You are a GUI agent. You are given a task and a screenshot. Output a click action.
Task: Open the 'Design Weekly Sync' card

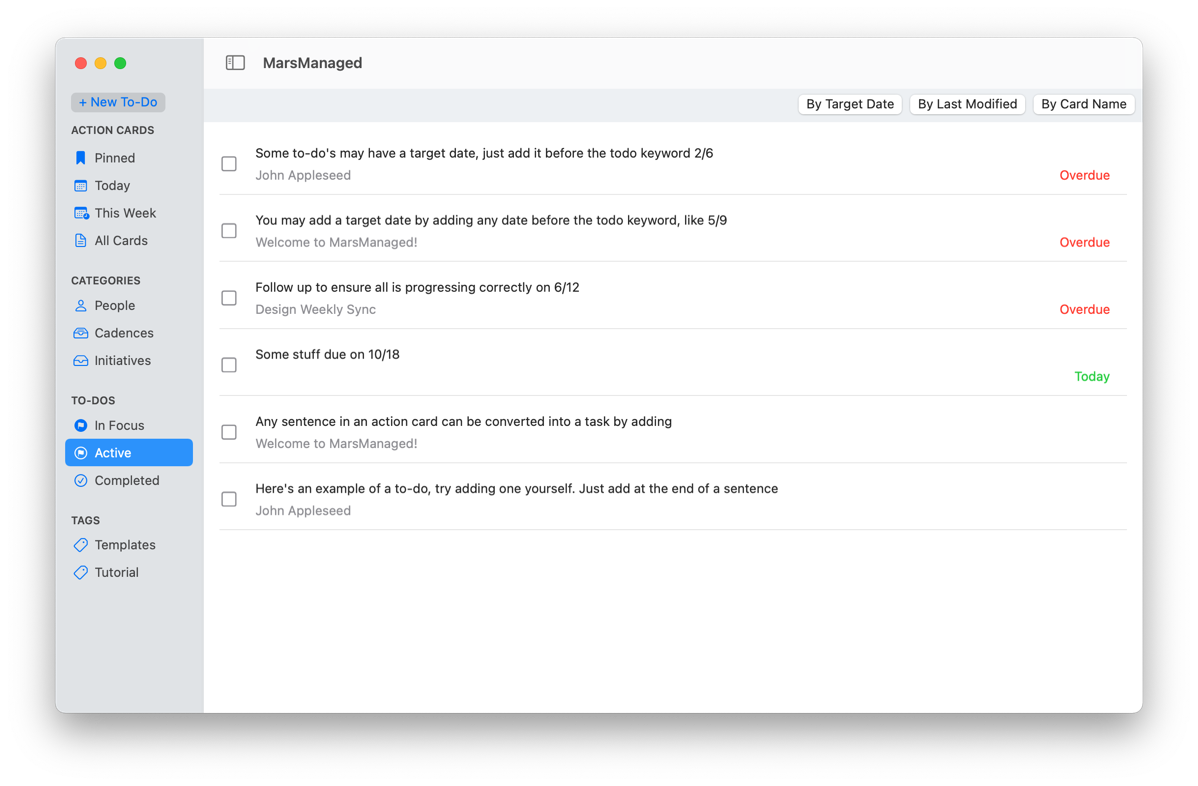316,309
